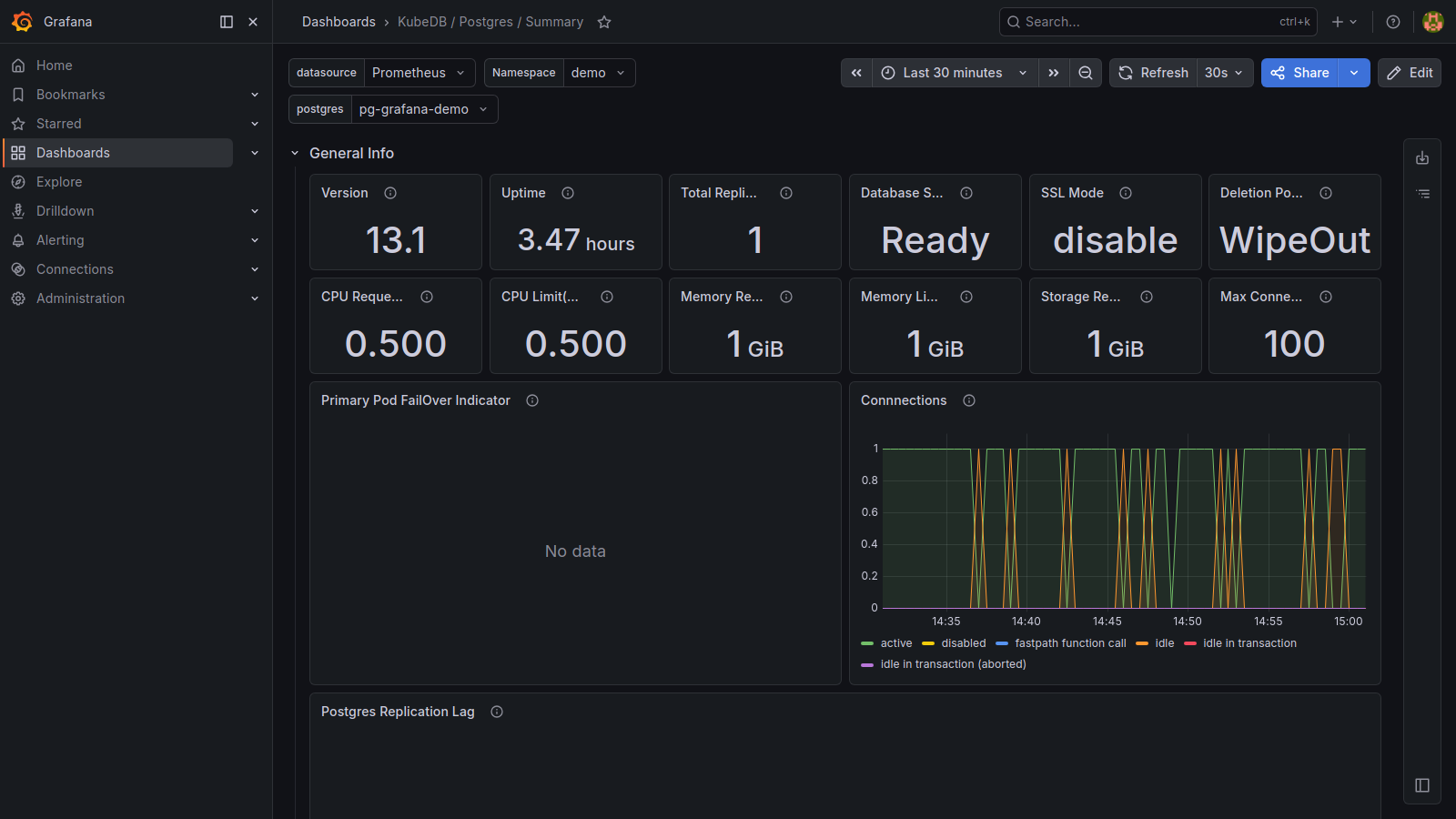Toggle the dock menu icon
Screen dimensions: 1456x819
tap(227, 22)
